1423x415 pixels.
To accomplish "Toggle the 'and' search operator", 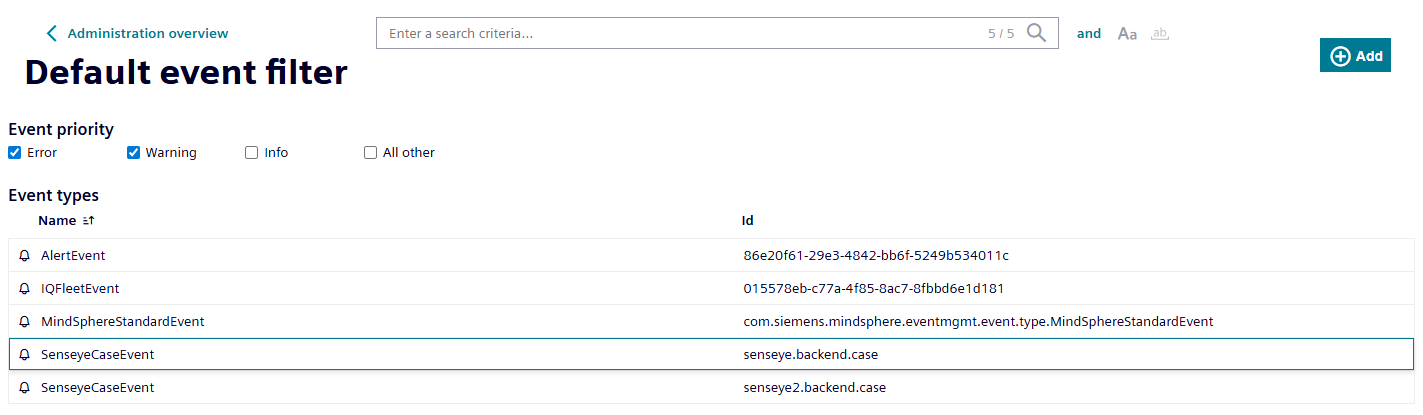I will click(x=1088, y=34).
